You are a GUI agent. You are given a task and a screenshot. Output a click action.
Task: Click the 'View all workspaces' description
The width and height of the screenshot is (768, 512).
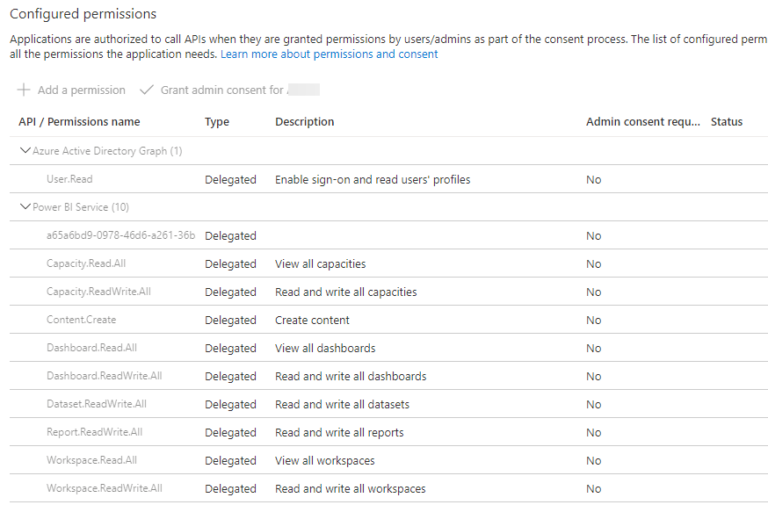coord(325,460)
